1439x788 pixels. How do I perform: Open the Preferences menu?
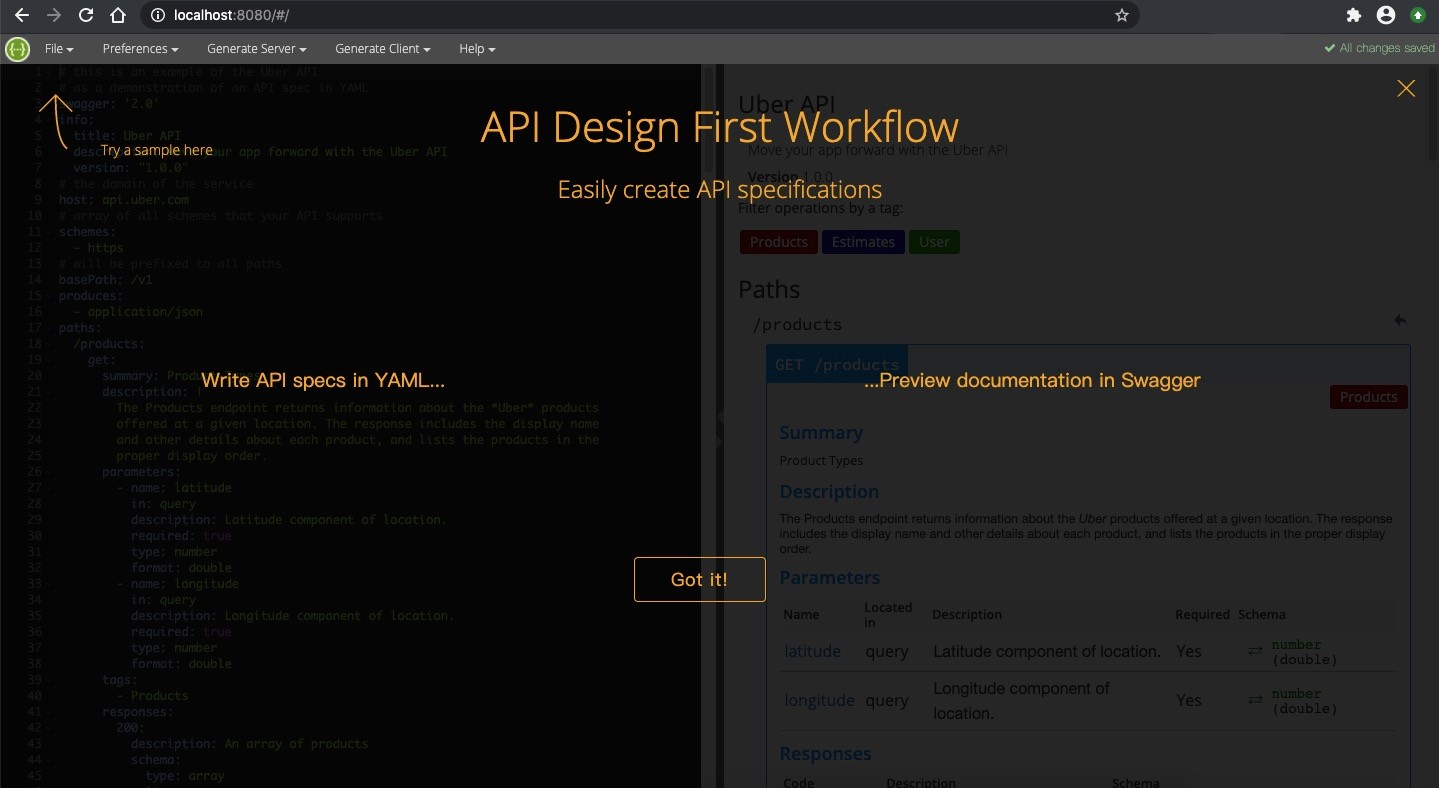coord(140,48)
